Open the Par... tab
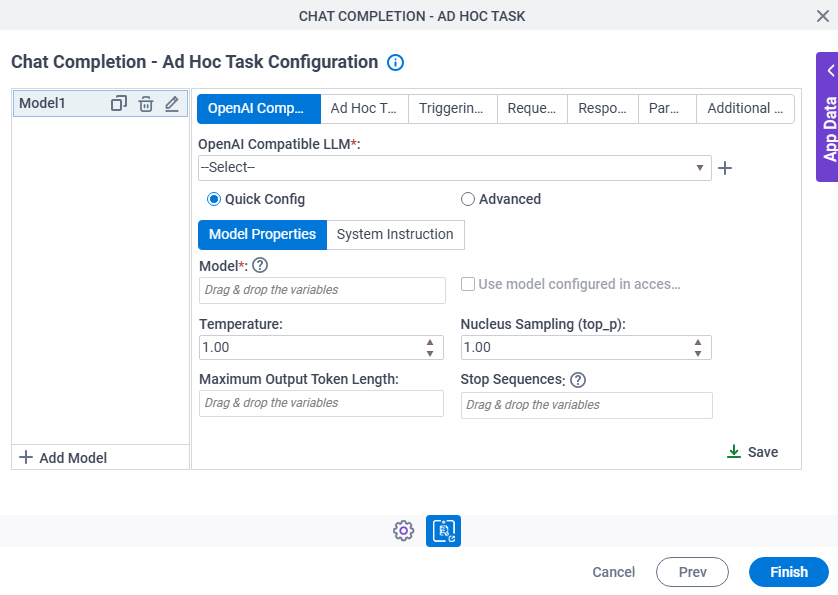Screen dimensions: 838x595 coord(667,109)
